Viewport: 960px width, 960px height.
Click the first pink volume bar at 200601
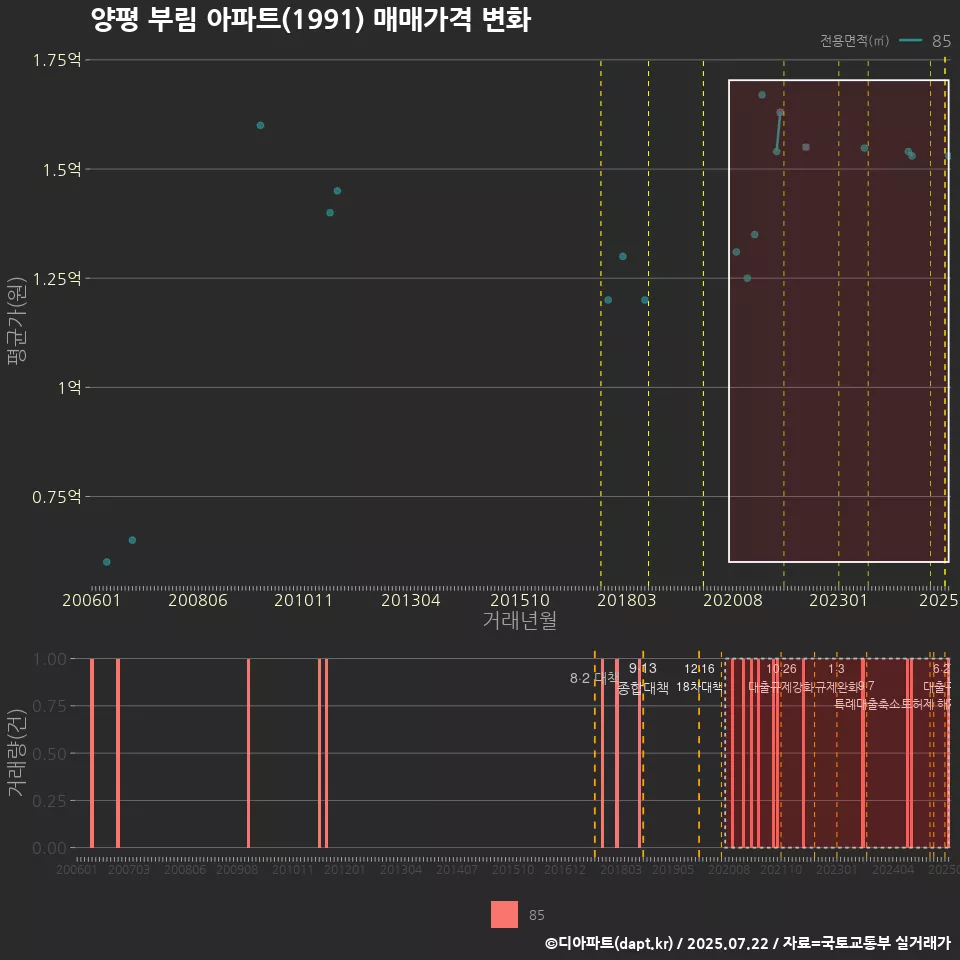92,753
